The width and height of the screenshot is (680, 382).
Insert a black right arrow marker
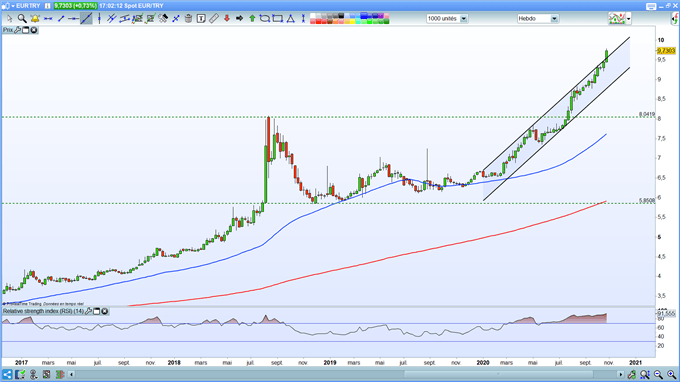(x=239, y=19)
